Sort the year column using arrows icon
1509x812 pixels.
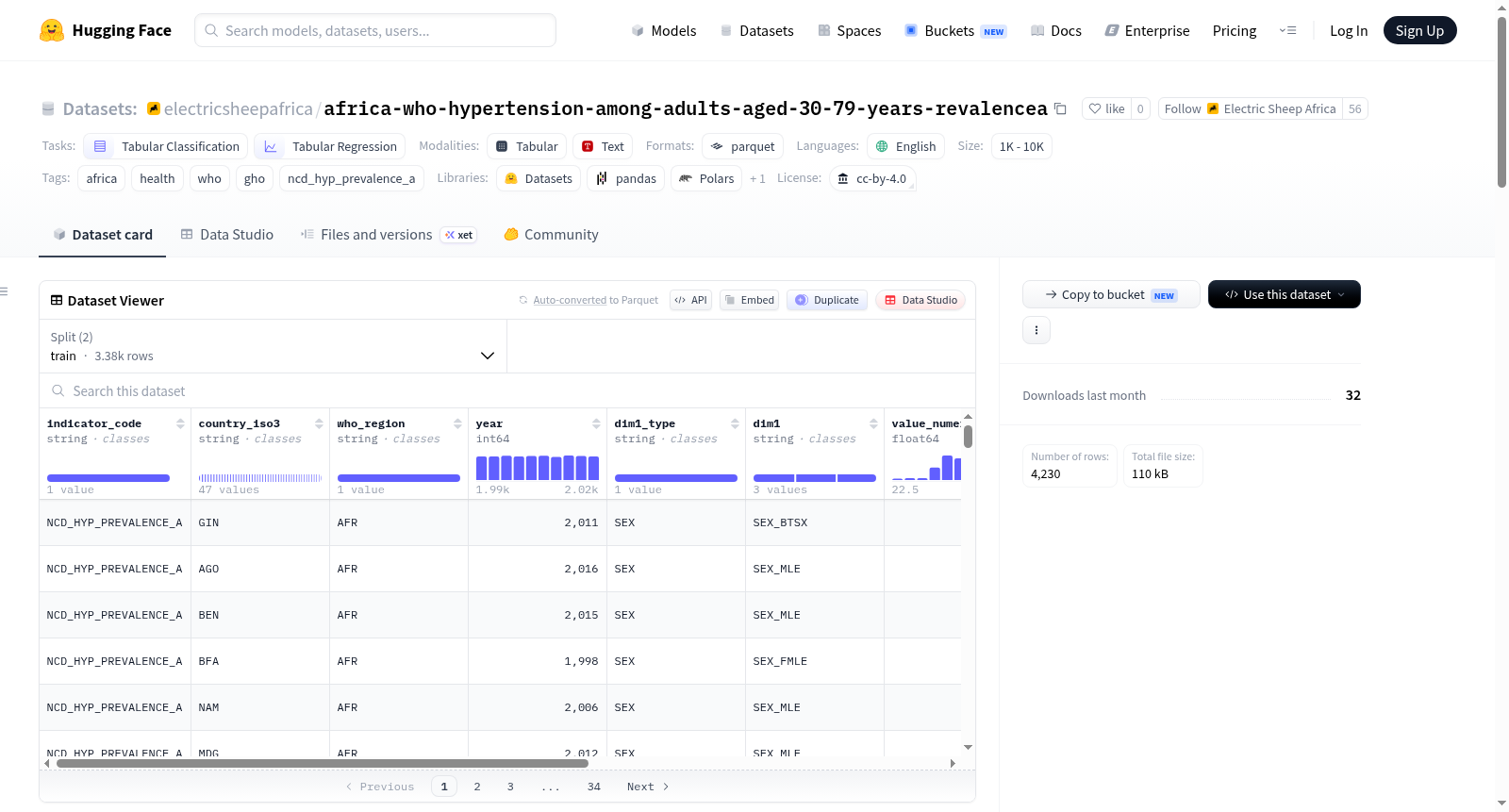coord(596,423)
